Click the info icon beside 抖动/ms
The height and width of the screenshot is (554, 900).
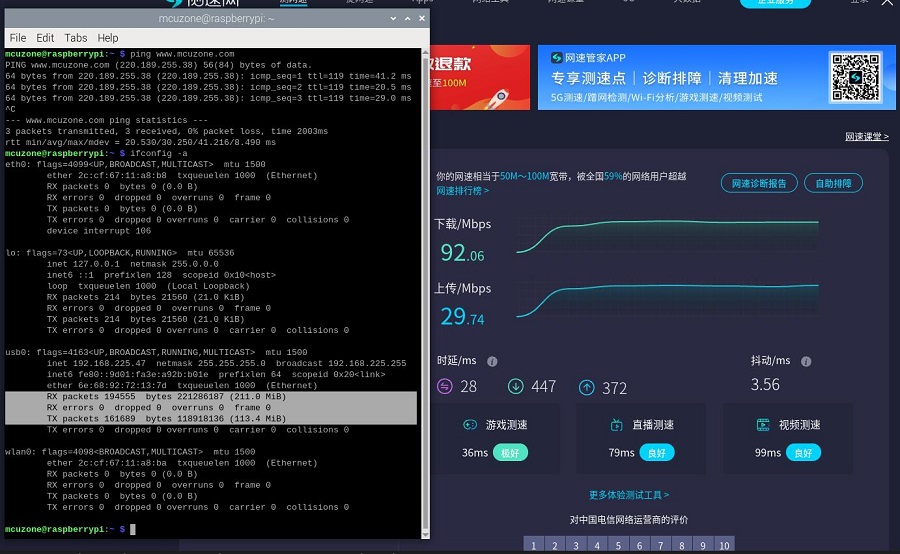click(x=806, y=362)
